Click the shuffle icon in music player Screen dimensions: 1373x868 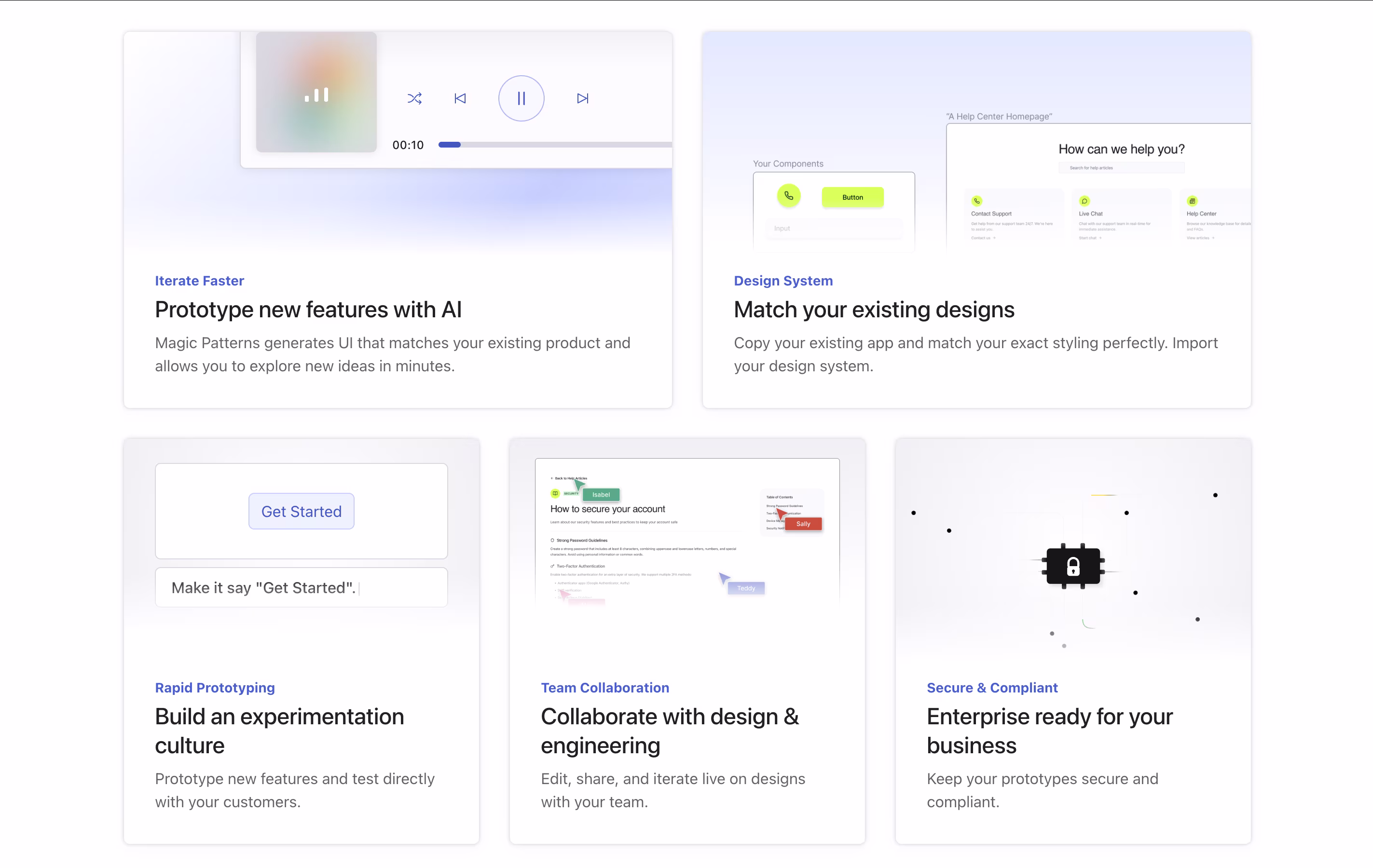414,98
